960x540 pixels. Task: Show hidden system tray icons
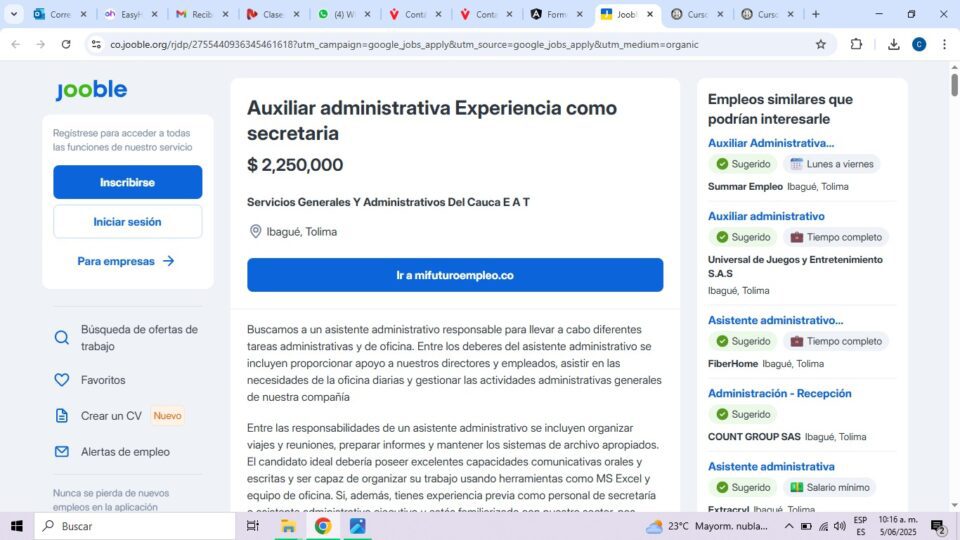tap(789, 526)
